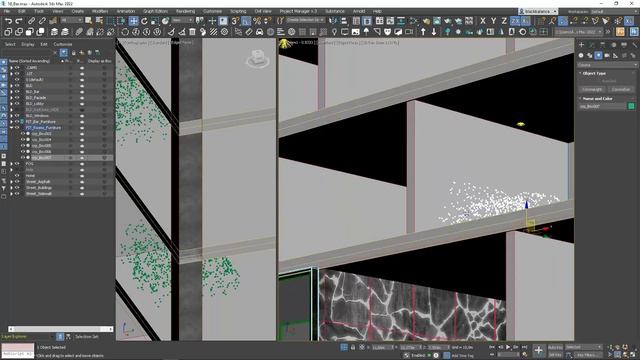640x360 pixels.
Task: Activate the Select and Scale tool
Action: 155,21
